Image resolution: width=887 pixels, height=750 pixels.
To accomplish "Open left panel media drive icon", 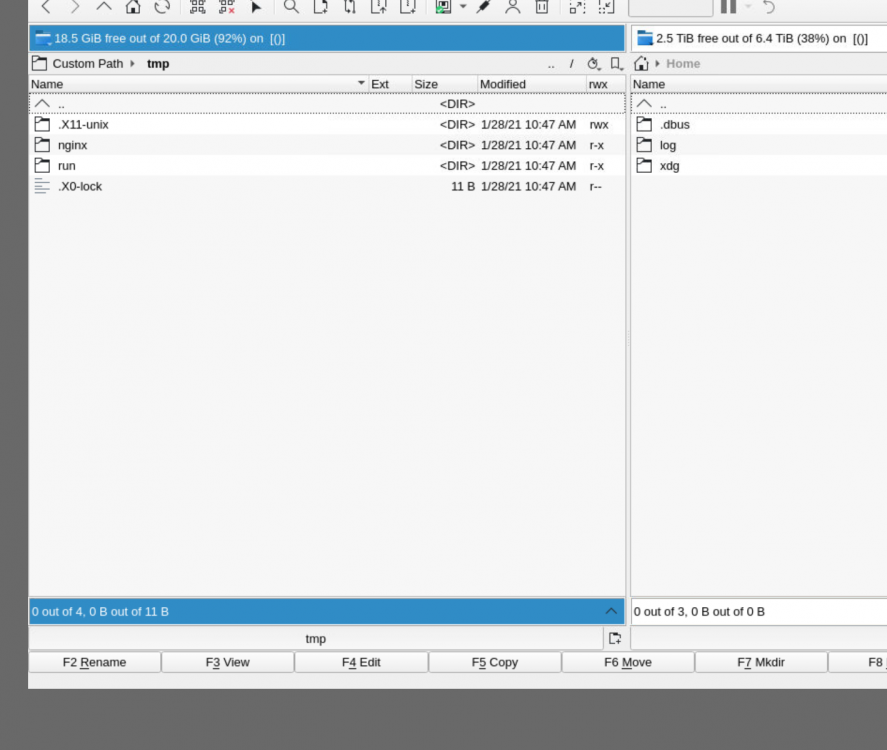I will click(x=43, y=38).
